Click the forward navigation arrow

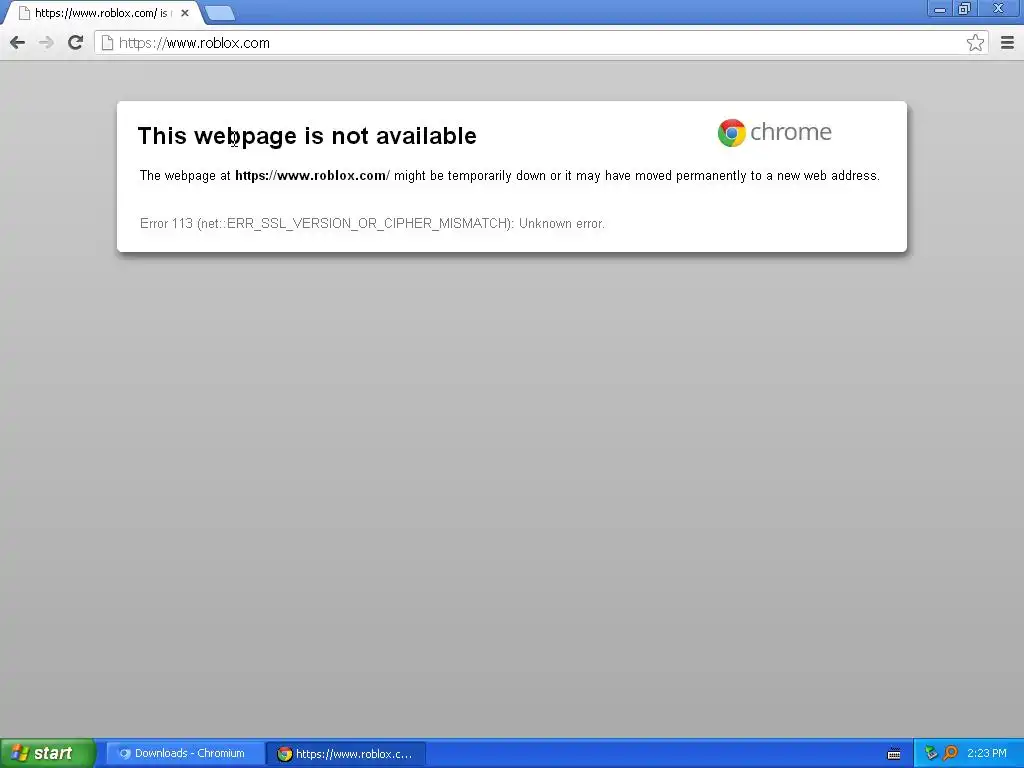click(46, 43)
